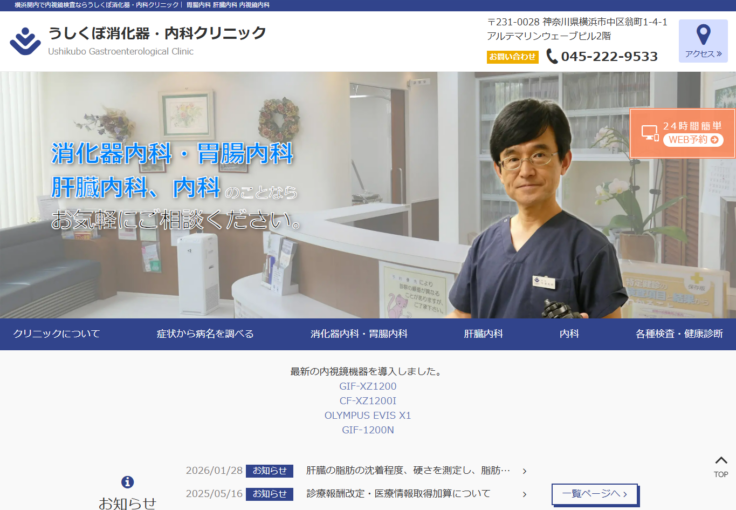The width and height of the screenshot is (736, 510).
Task: Open the 診療報酬改定・医療情報取得加算について news link
Action: point(398,494)
